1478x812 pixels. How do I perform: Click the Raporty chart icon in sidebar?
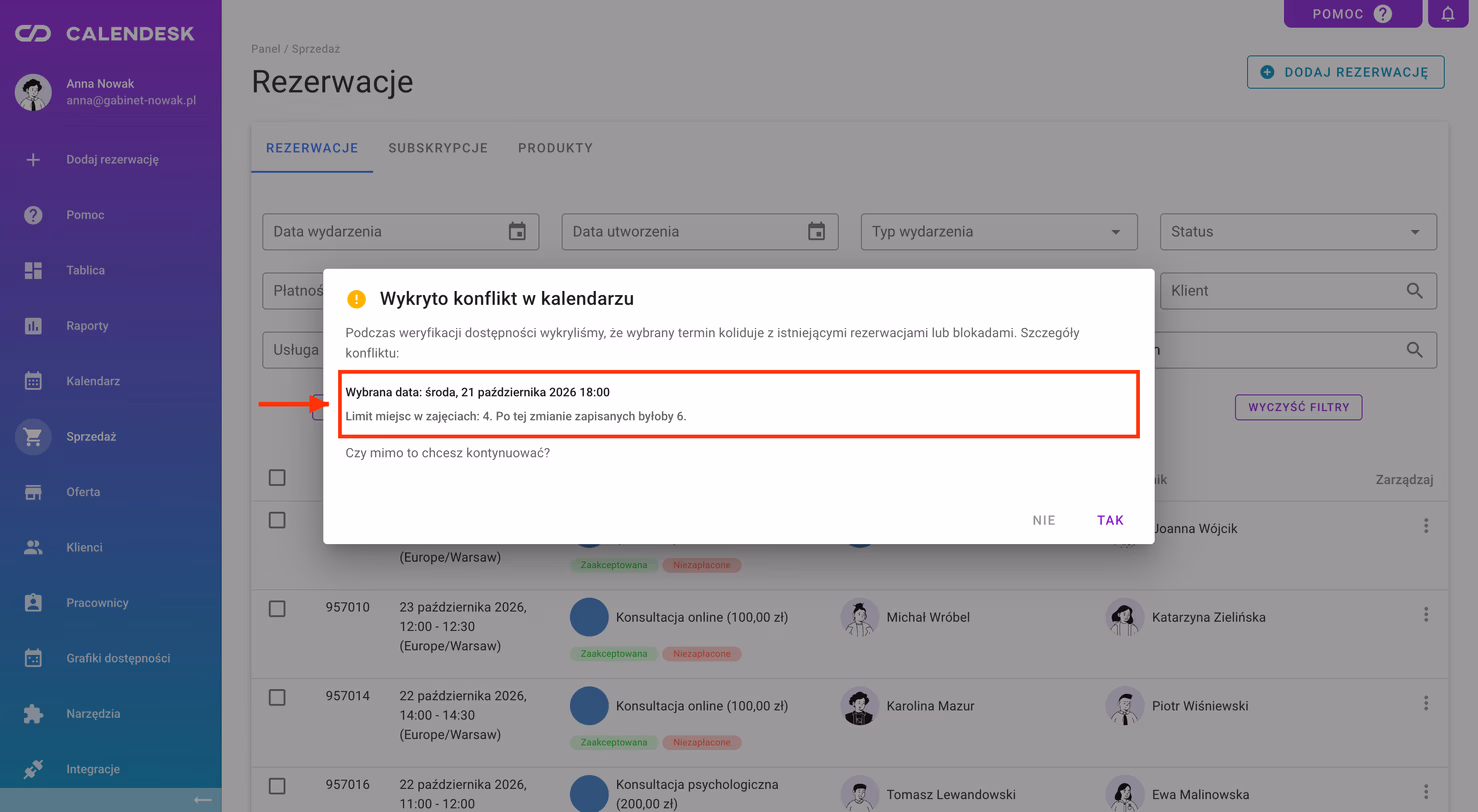coord(33,326)
